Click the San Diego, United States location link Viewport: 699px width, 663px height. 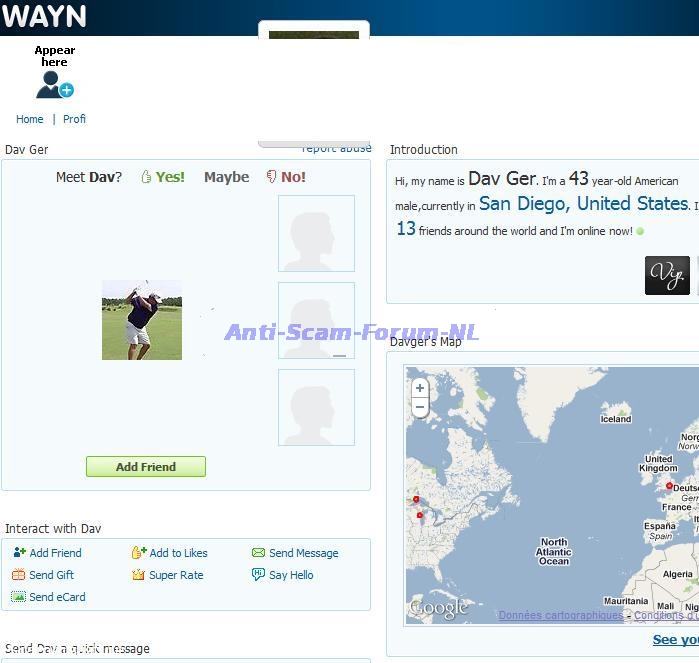tap(583, 204)
